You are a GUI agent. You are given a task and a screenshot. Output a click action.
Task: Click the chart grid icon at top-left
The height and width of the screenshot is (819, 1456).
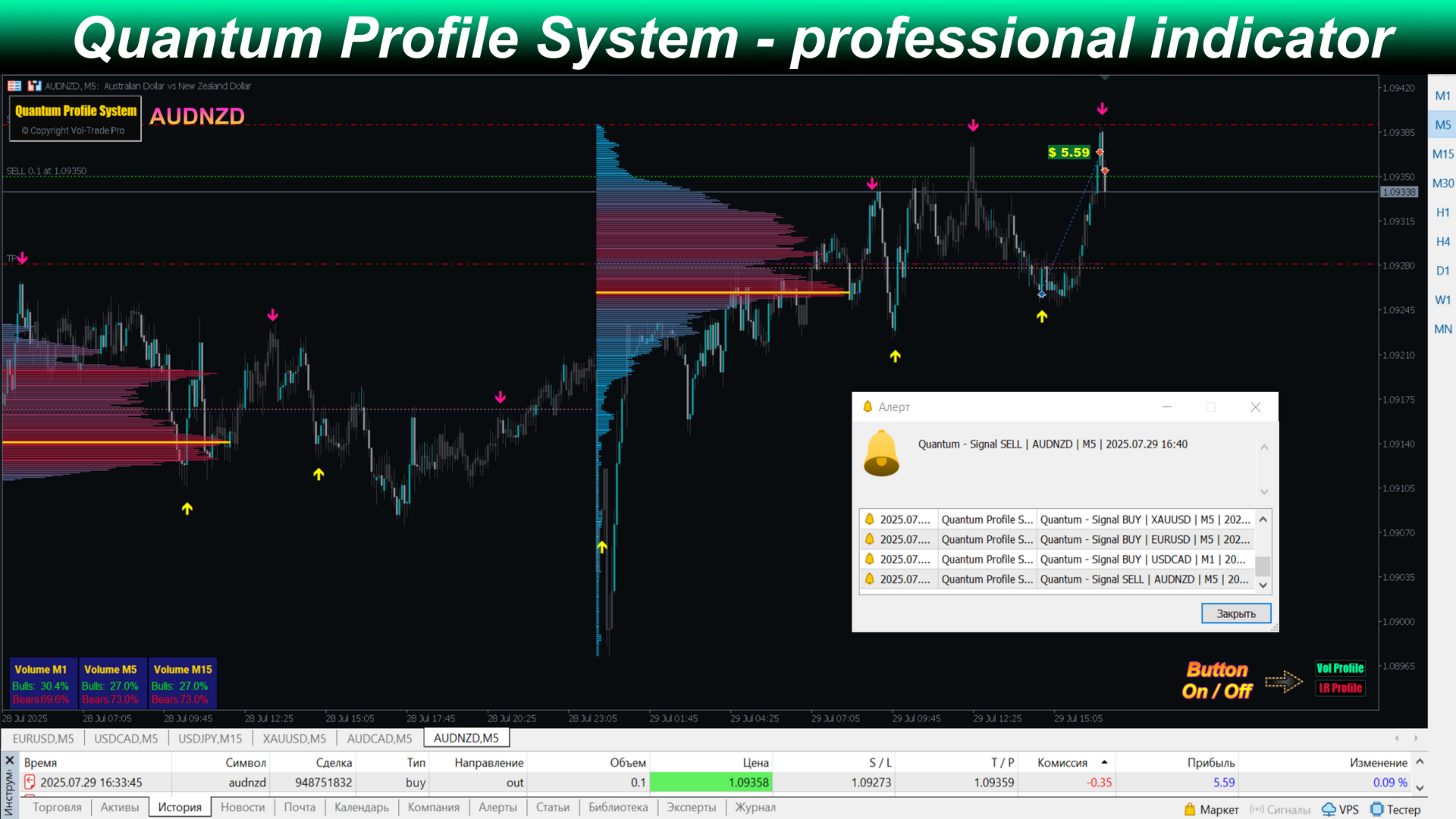point(14,86)
